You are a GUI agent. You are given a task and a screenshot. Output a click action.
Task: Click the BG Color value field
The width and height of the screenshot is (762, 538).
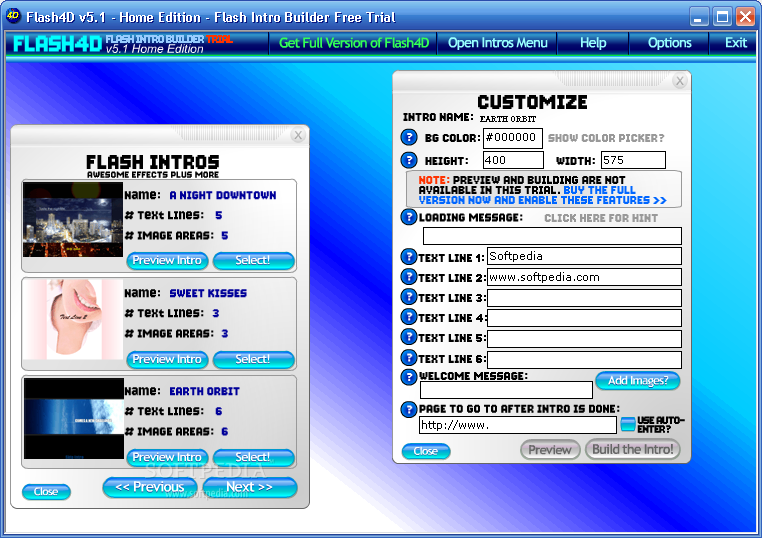[513, 139]
